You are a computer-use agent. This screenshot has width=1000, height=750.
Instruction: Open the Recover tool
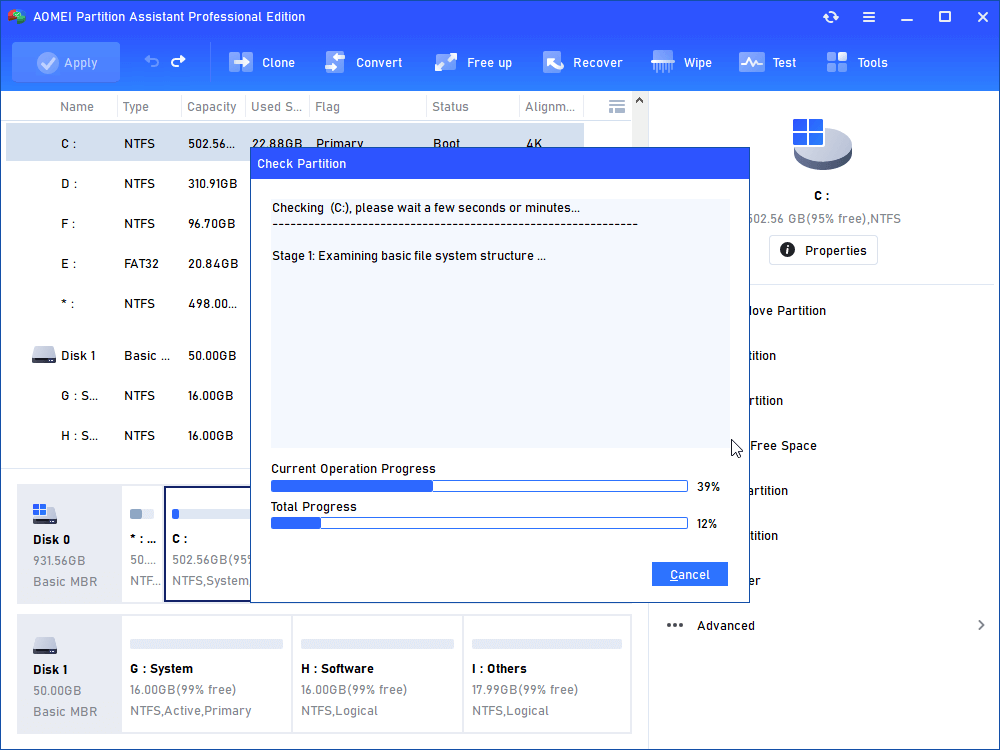(x=553, y=62)
